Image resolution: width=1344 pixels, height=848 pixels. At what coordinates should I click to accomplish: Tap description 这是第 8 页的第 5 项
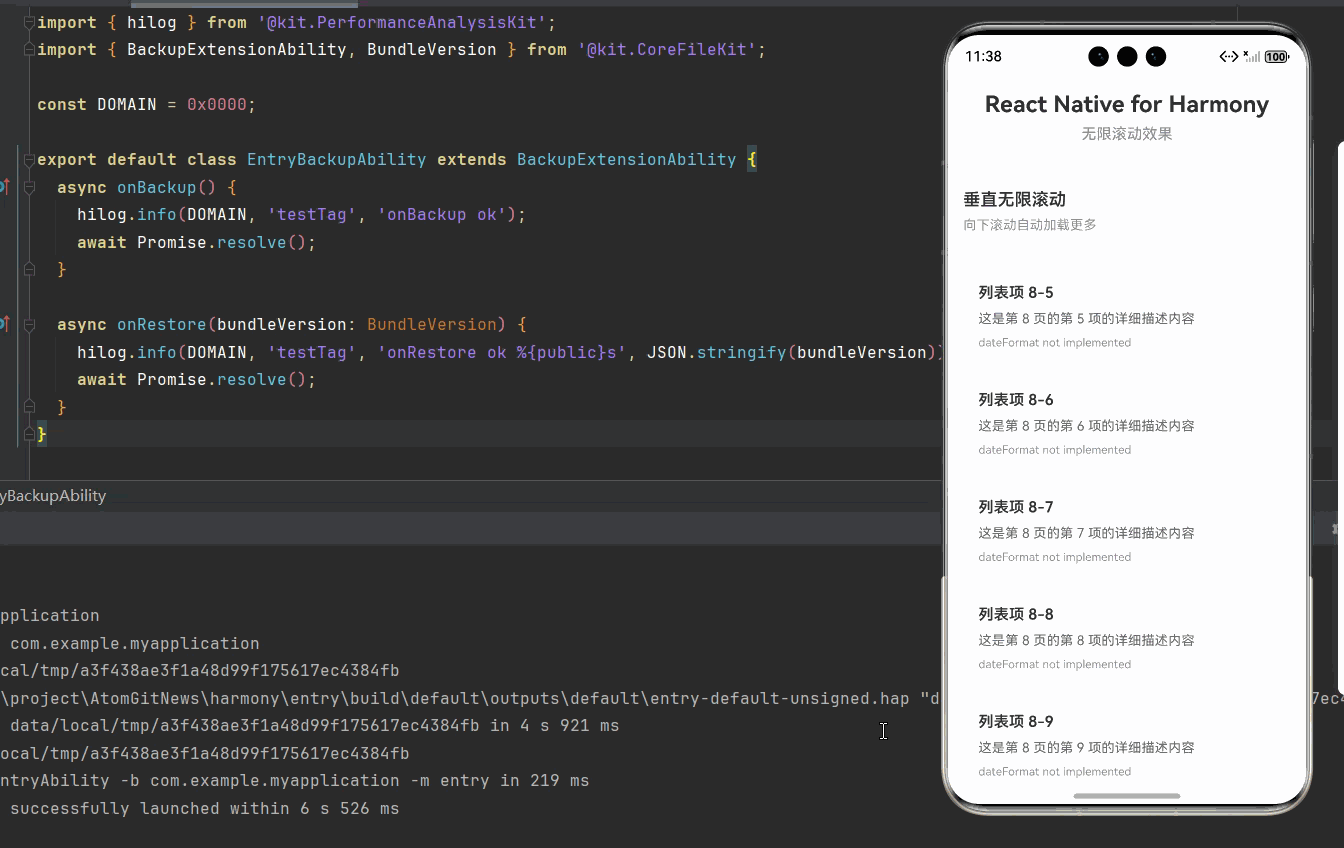(x=1086, y=318)
